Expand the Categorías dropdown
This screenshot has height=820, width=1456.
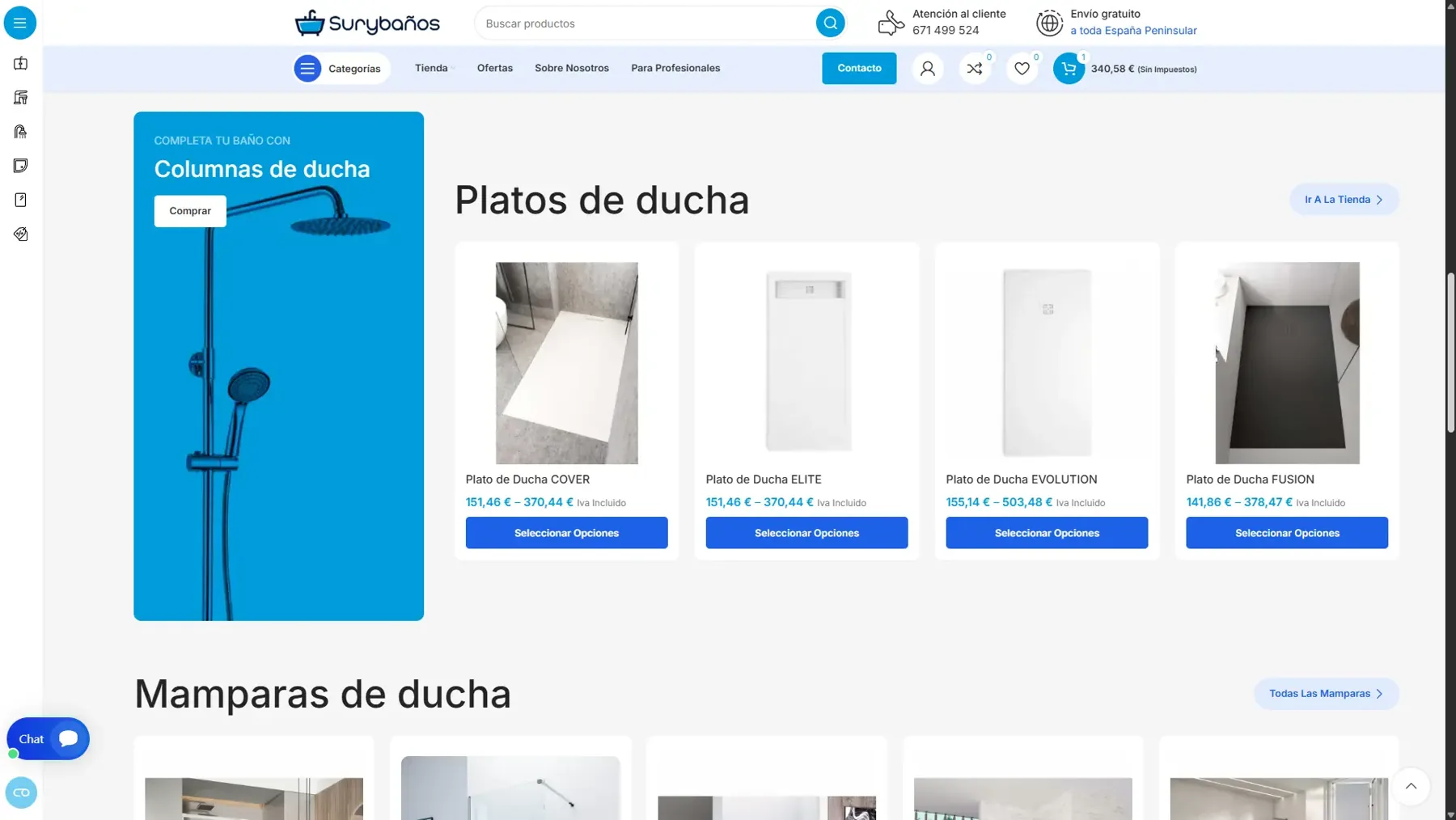(x=341, y=69)
